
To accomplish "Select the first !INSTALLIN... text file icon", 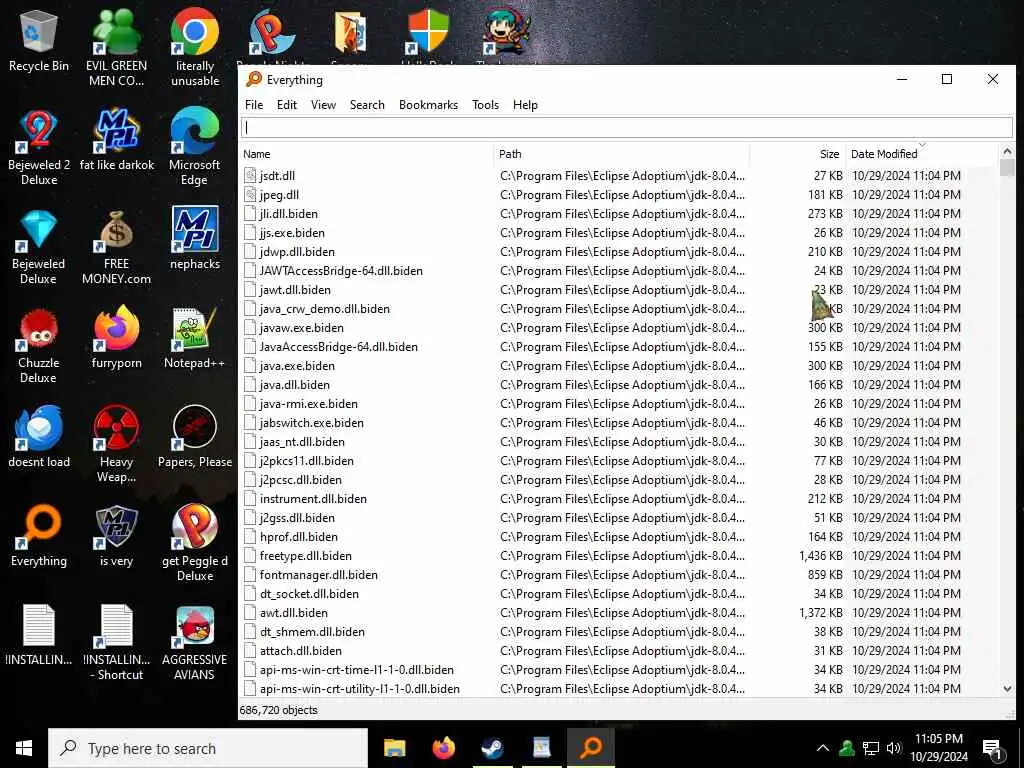I will (39, 635).
